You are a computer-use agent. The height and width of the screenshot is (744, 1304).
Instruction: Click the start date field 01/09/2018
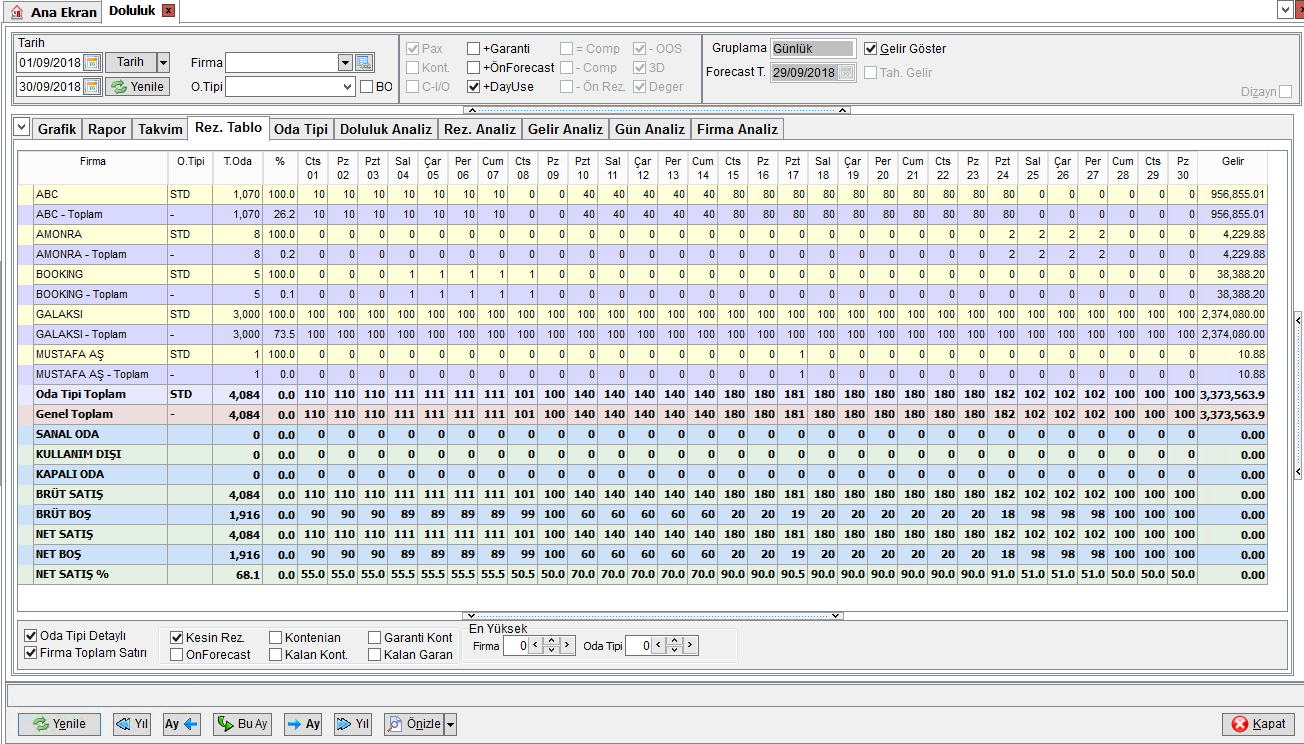pos(50,62)
